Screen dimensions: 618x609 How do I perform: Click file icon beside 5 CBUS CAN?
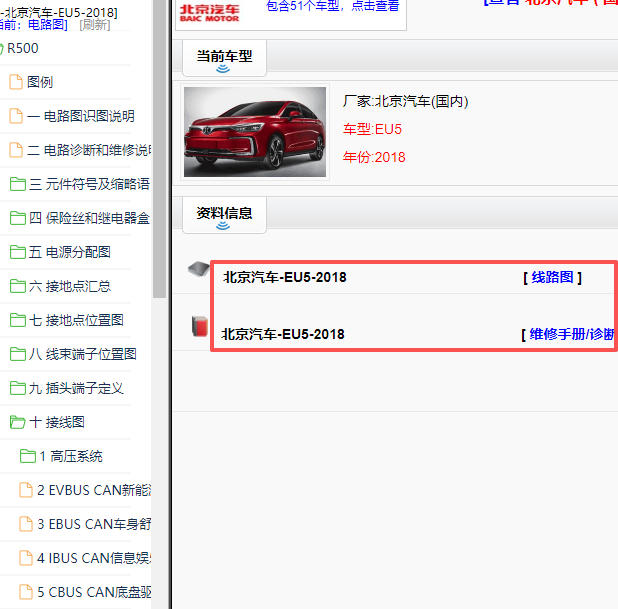tap(26, 592)
